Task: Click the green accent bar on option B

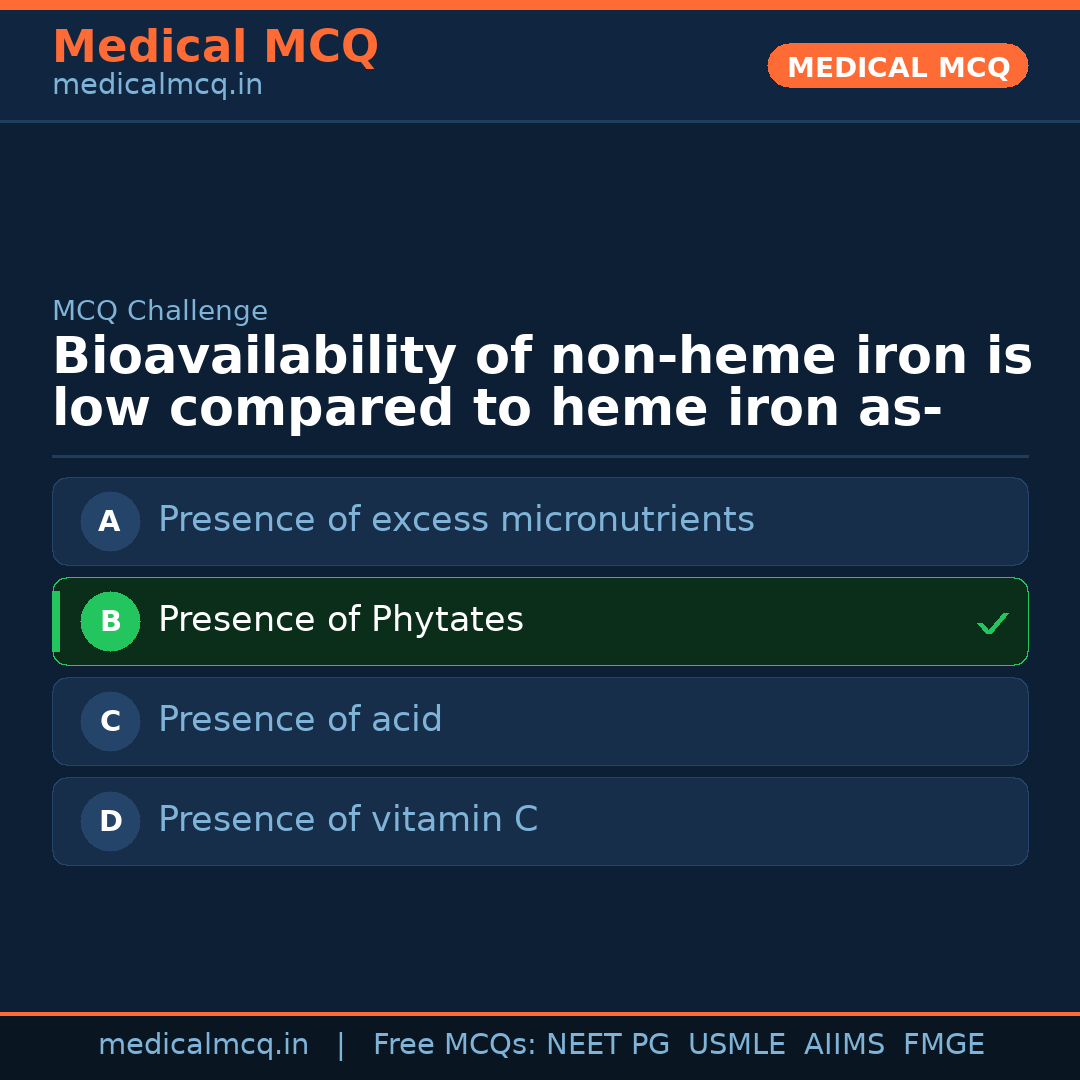Action: 56,621
